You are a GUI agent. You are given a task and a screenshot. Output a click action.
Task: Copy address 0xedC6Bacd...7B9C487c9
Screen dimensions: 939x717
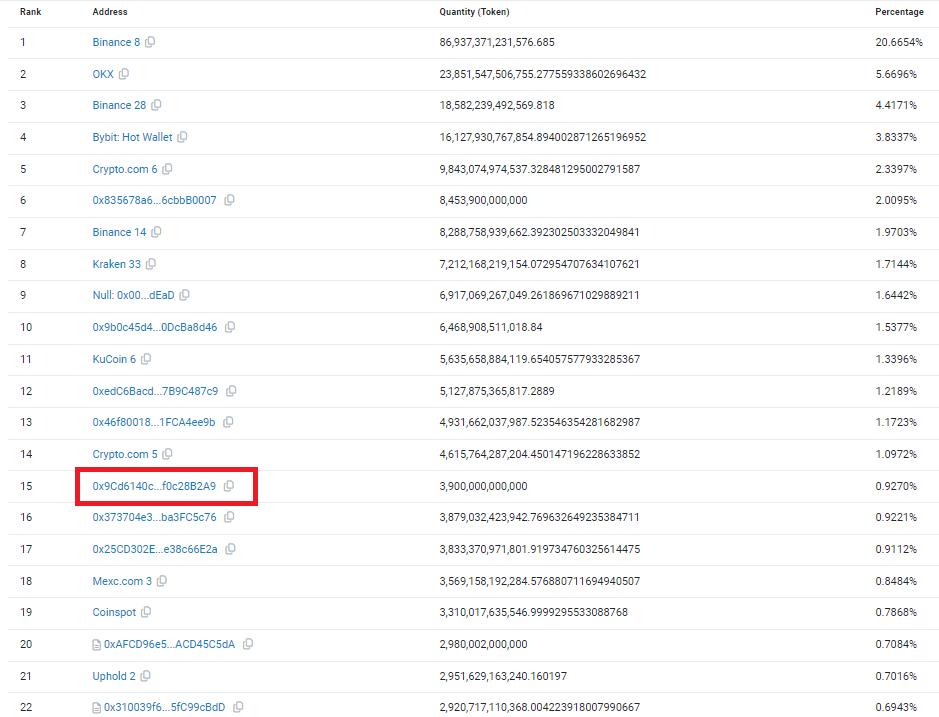tap(231, 391)
